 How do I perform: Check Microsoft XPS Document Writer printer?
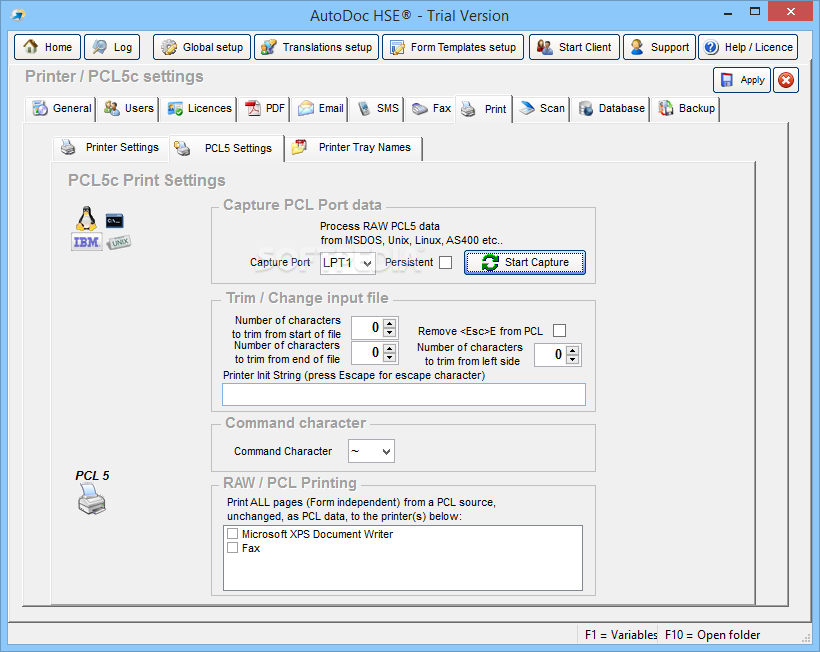click(233, 534)
